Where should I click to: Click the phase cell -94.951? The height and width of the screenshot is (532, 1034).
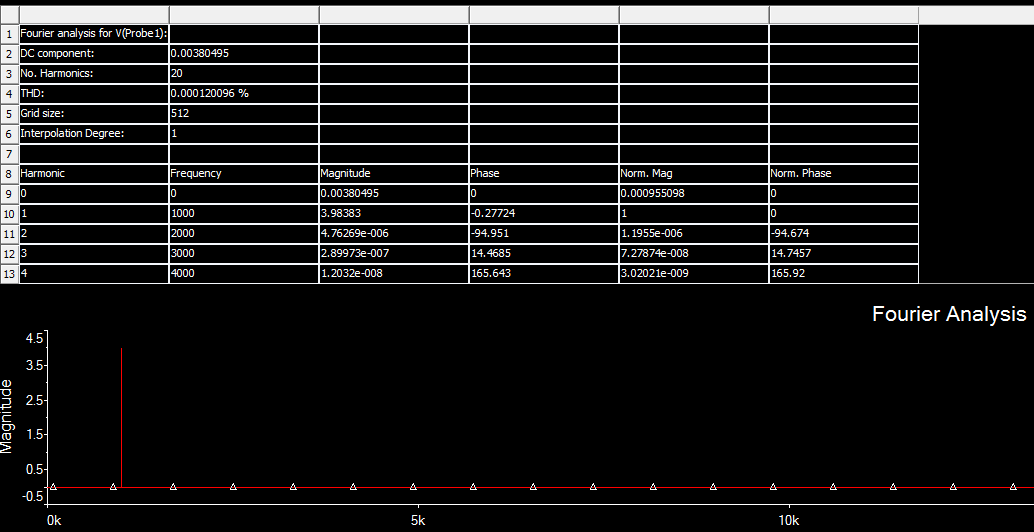coord(544,233)
